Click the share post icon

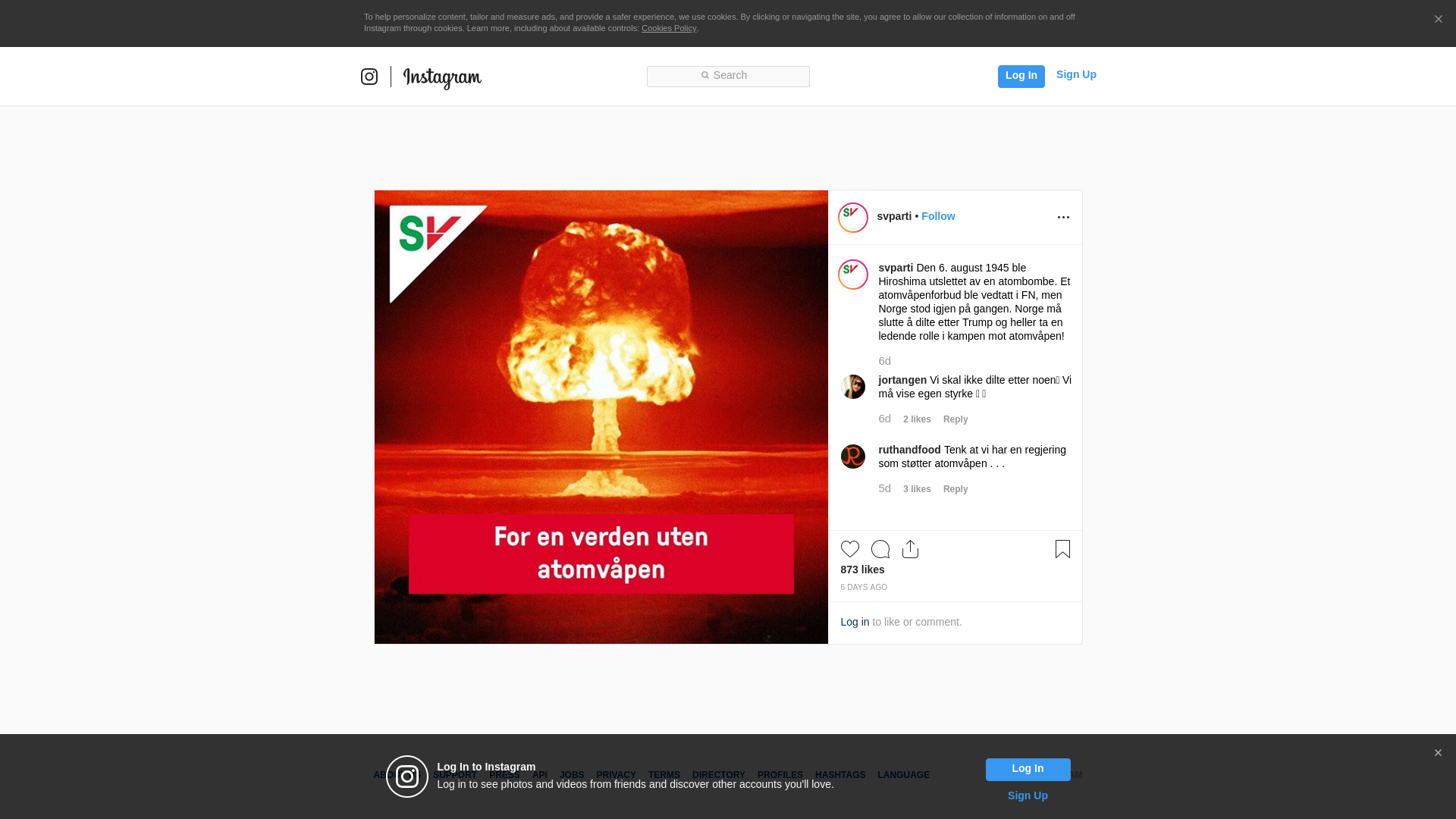pyautogui.click(x=910, y=549)
